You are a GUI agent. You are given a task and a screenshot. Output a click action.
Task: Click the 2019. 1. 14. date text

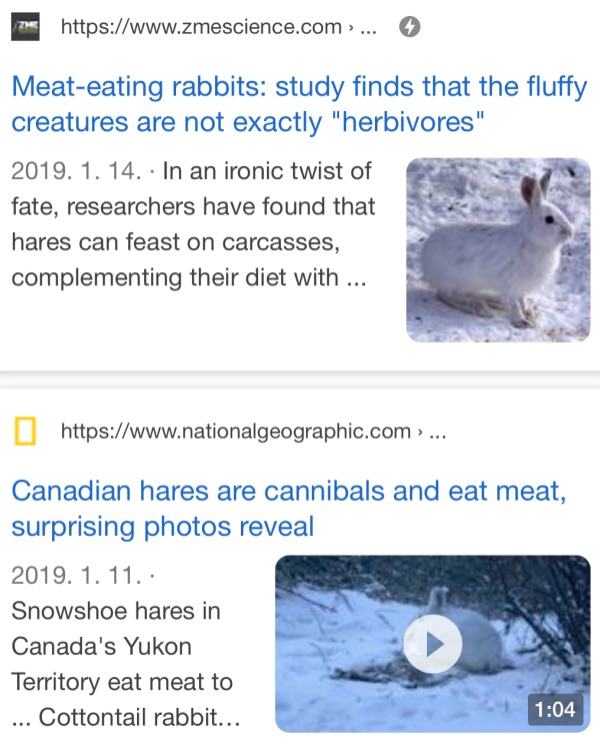point(76,171)
